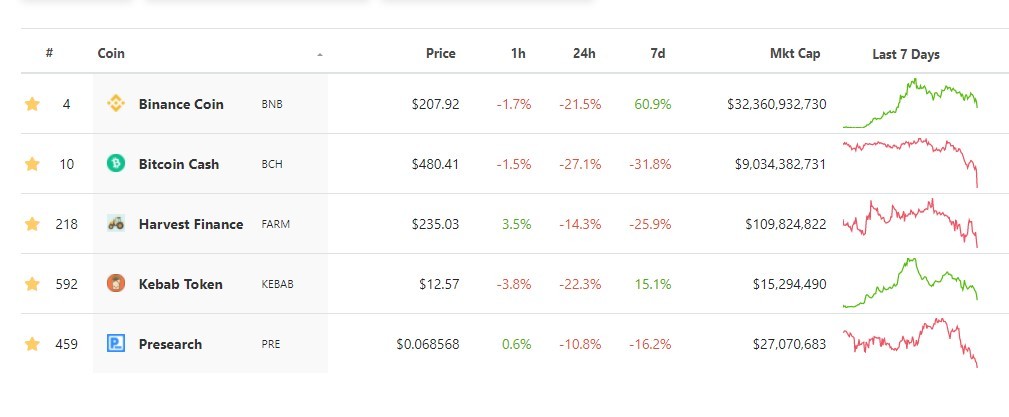Click the Kebab Token logo icon

pyautogui.click(x=116, y=283)
